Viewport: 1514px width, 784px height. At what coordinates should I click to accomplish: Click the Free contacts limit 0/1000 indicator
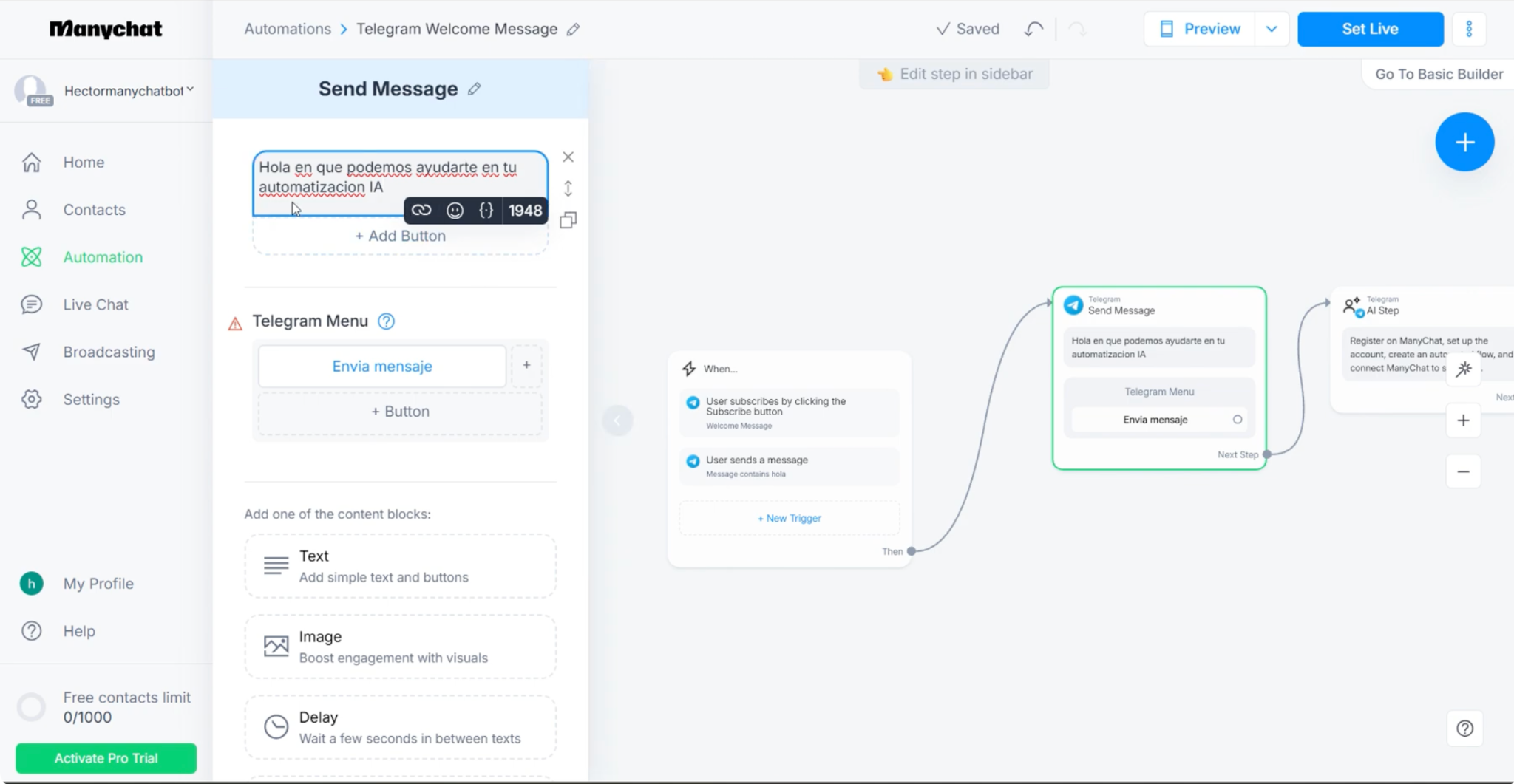coord(104,707)
